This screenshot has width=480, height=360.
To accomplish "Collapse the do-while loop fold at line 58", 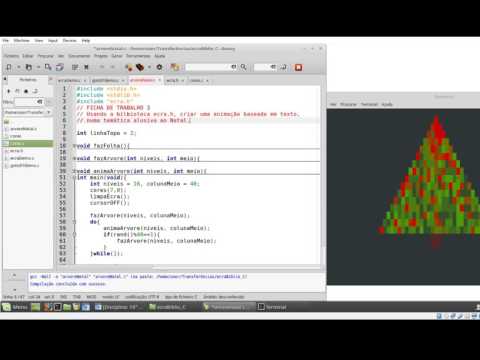I will pyautogui.click(x=74, y=222).
